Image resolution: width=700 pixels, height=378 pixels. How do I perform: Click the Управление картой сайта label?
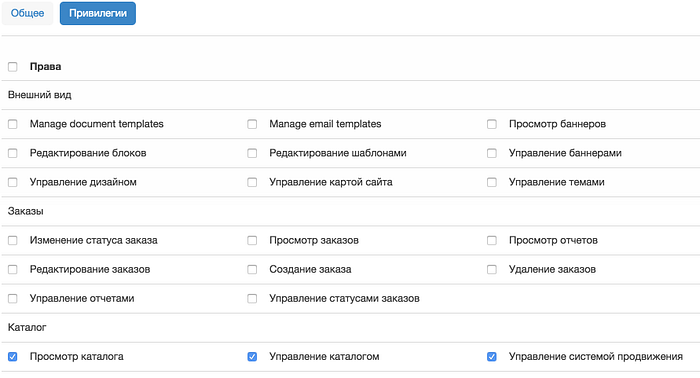point(331,182)
